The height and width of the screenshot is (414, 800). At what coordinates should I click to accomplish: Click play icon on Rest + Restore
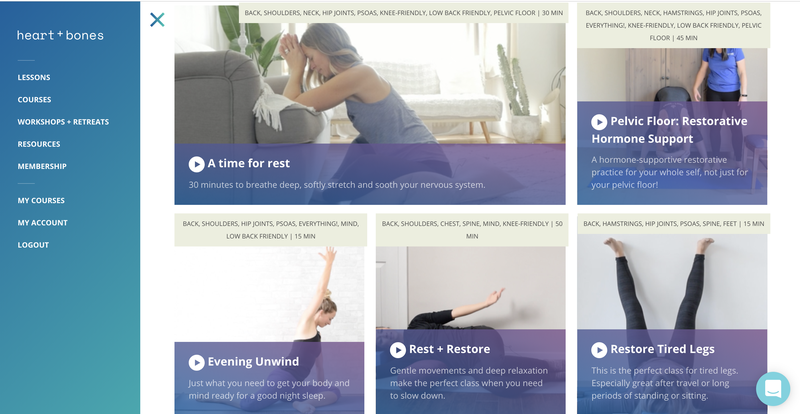click(398, 350)
